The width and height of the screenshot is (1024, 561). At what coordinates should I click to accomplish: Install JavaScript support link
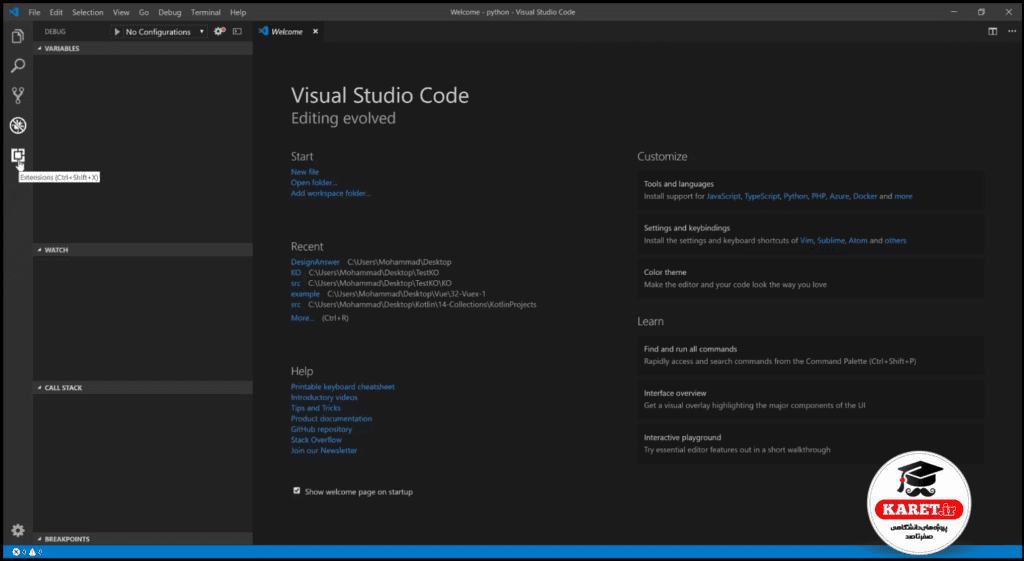pos(724,196)
